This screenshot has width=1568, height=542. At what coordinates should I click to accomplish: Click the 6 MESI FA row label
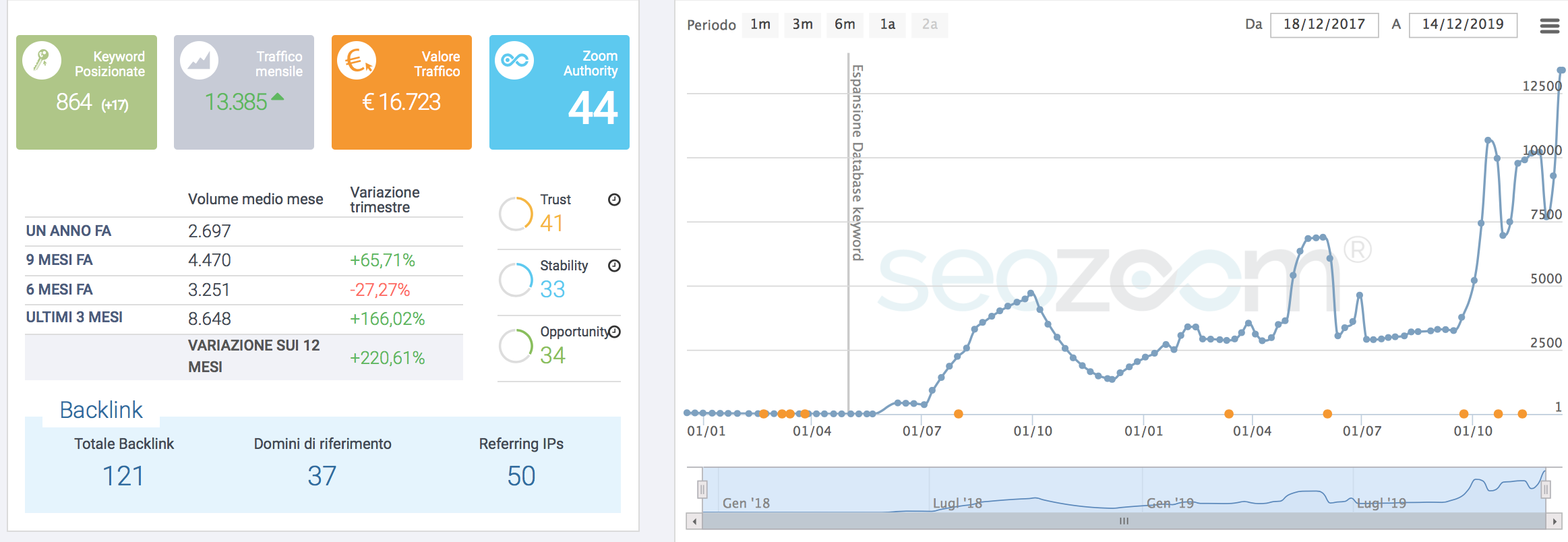(x=59, y=290)
